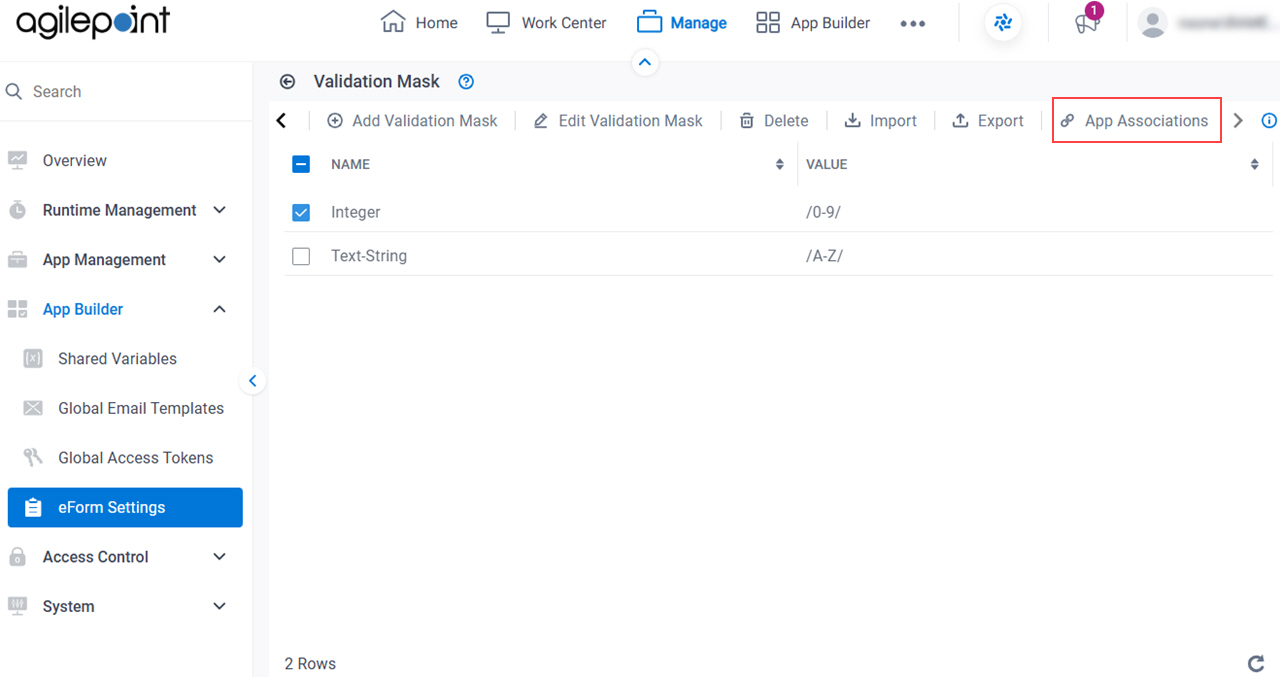Toggle the select-all header checkbox
Viewport: 1280px width, 677px height.
point(301,164)
